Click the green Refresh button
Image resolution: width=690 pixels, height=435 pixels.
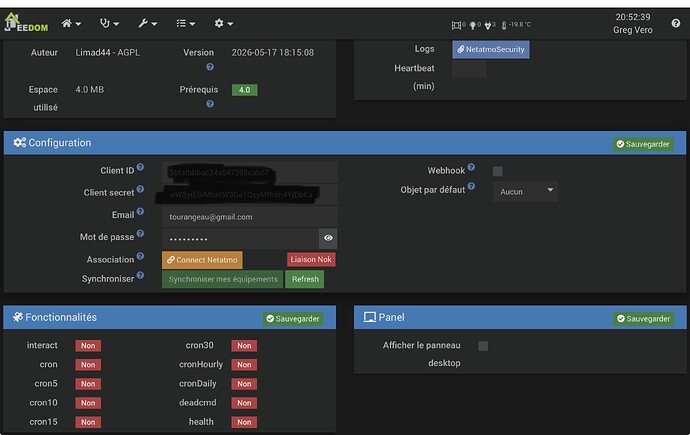coord(305,279)
